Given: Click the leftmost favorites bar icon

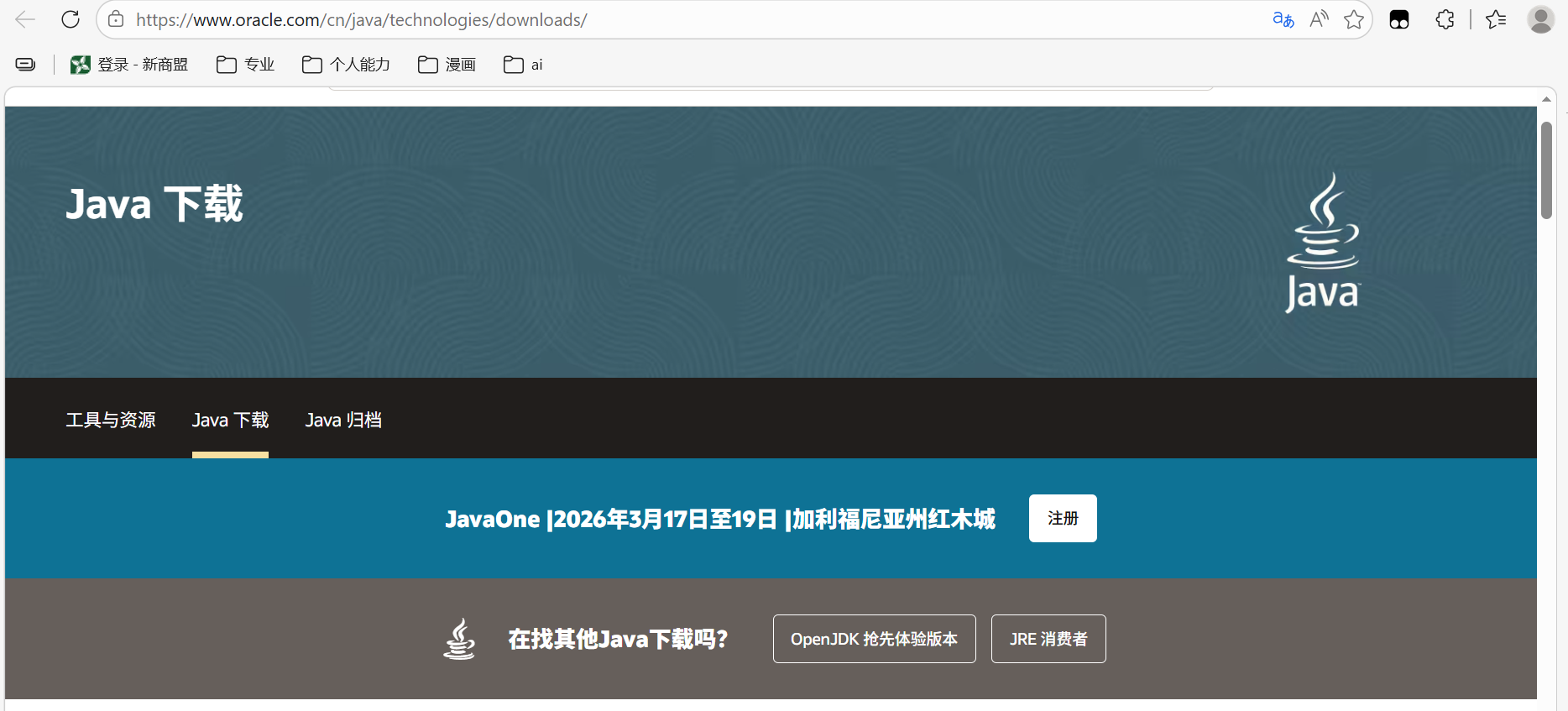Looking at the screenshot, I should point(26,65).
